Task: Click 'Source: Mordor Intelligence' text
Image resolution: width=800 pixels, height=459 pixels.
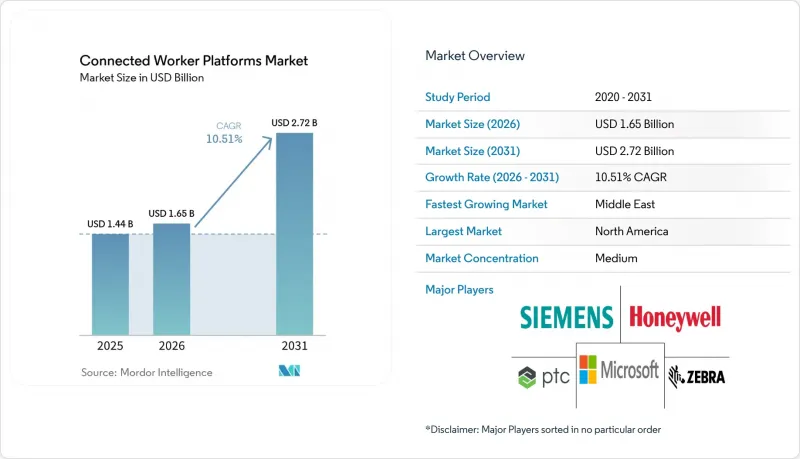Action: pyautogui.click(x=146, y=373)
